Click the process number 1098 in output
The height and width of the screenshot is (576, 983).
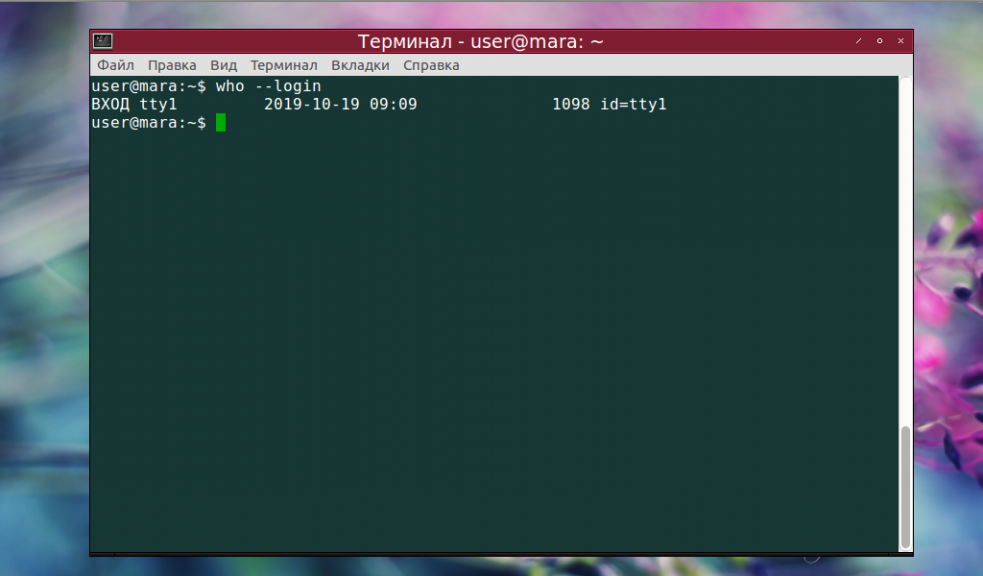[x=570, y=104]
